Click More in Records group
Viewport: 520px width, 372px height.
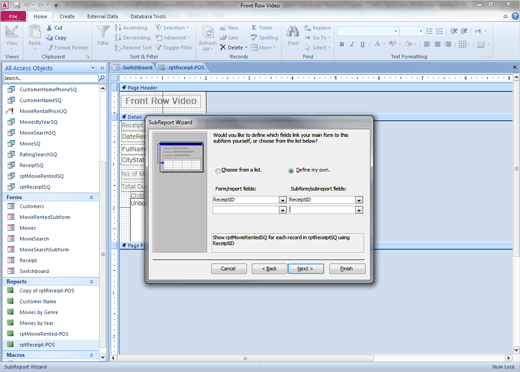click(263, 48)
